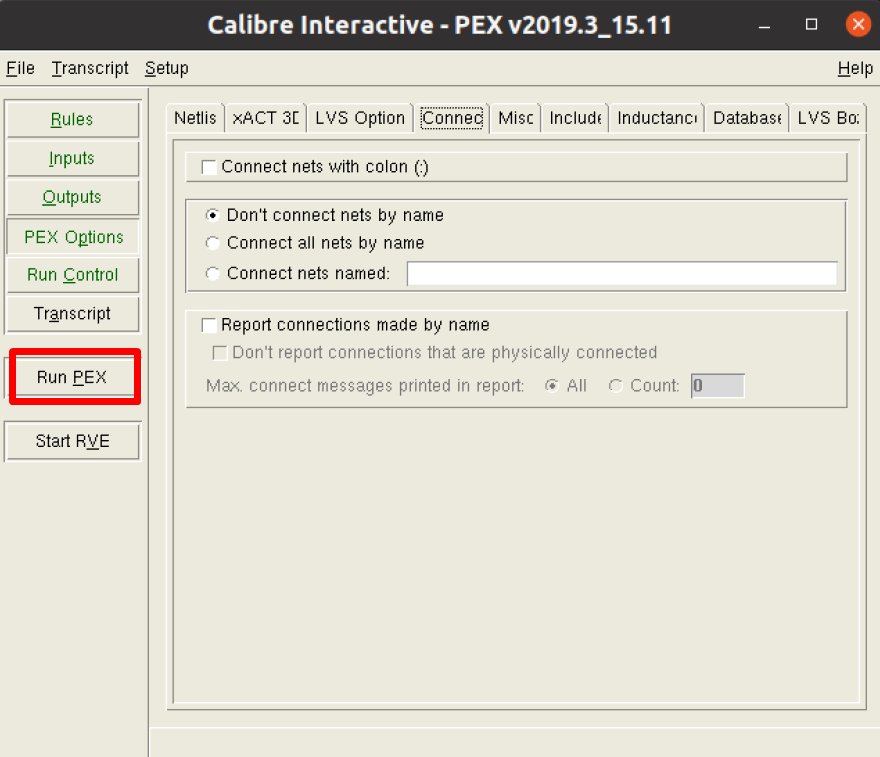Image resolution: width=880 pixels, height=757 pixels.
Task: Switch to the Inductance tab
Action: [x=657, y=118]
